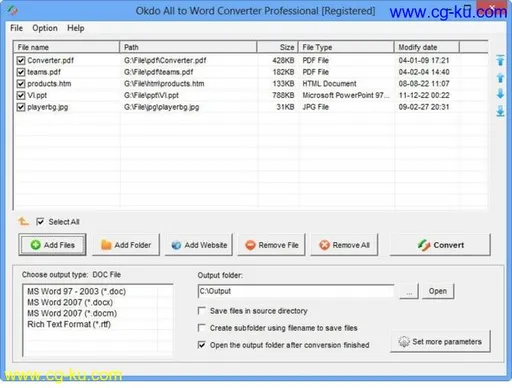Screen dimensions: 512x388
Task: Open the Help menu
Action: coord(76,28)
